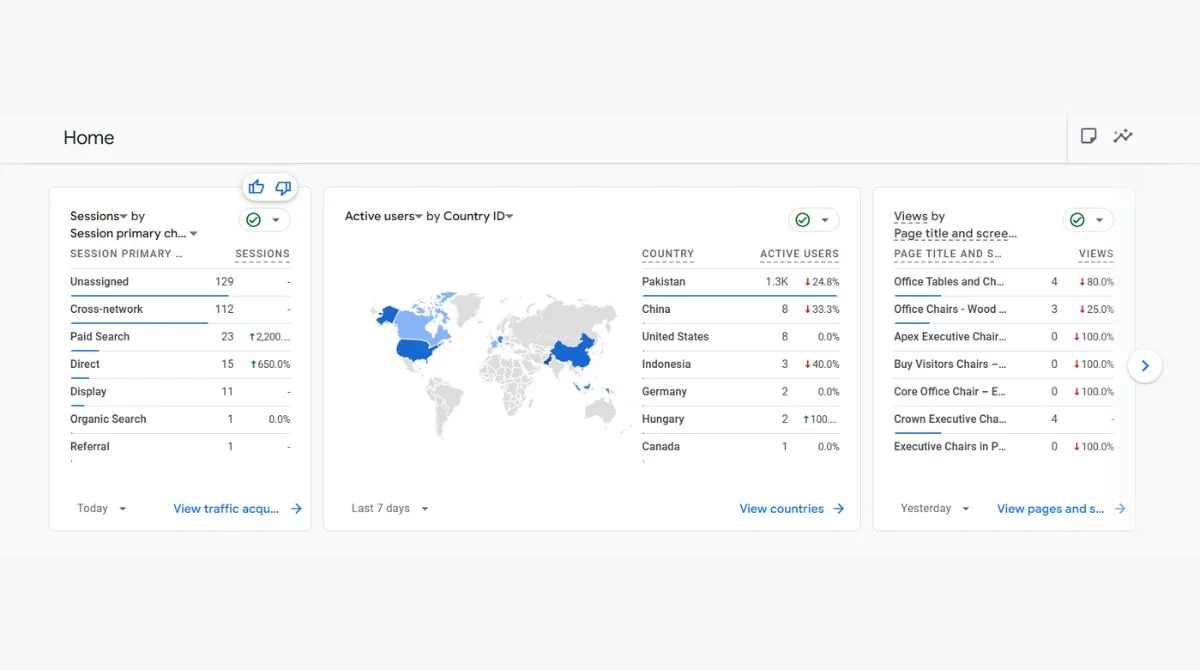Select the Cross-network channel row
Screen dimensions: 1200x670
click(x=180, y=310)
